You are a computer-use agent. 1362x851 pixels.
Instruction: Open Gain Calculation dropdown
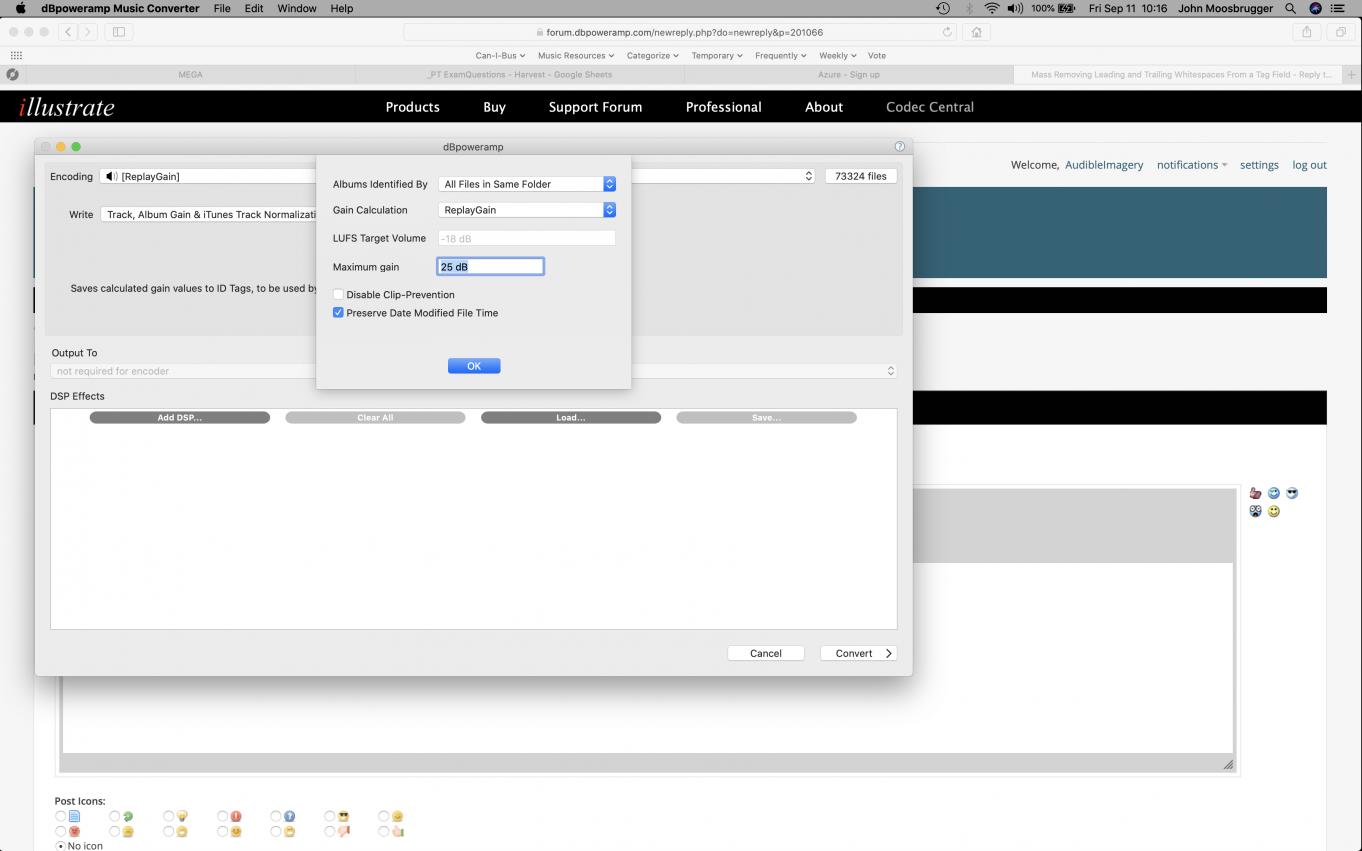tap(527, 210)
